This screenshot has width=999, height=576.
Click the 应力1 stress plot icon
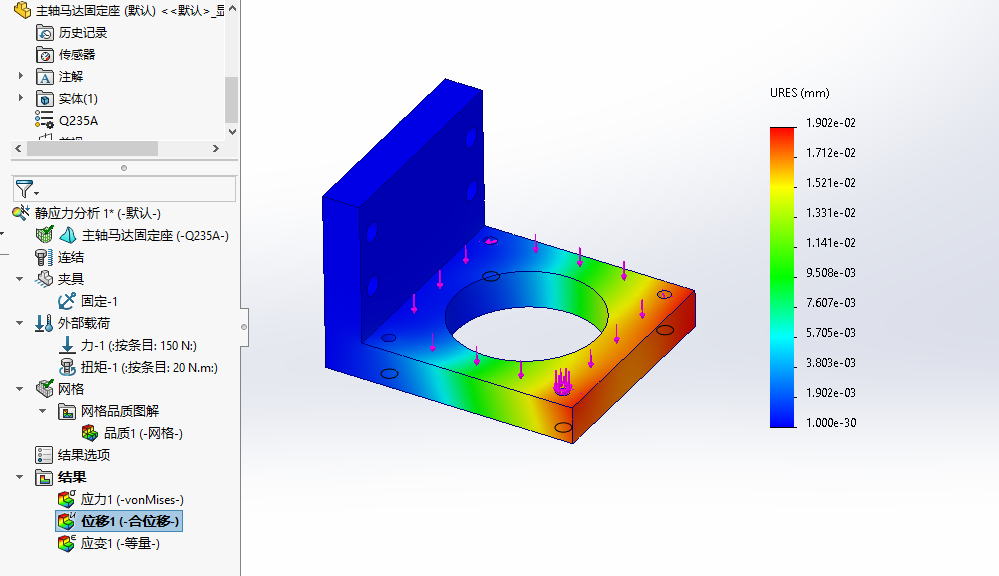pyautogui.click(x=67, y=499)
